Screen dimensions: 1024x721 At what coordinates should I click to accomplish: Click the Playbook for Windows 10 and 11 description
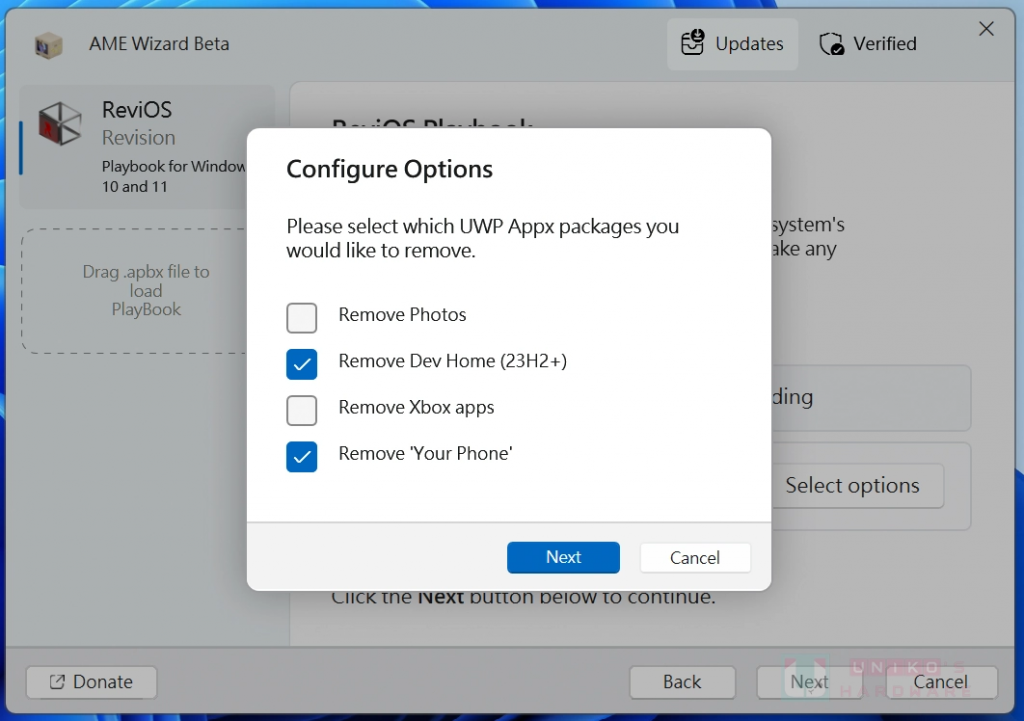[174, 176]
